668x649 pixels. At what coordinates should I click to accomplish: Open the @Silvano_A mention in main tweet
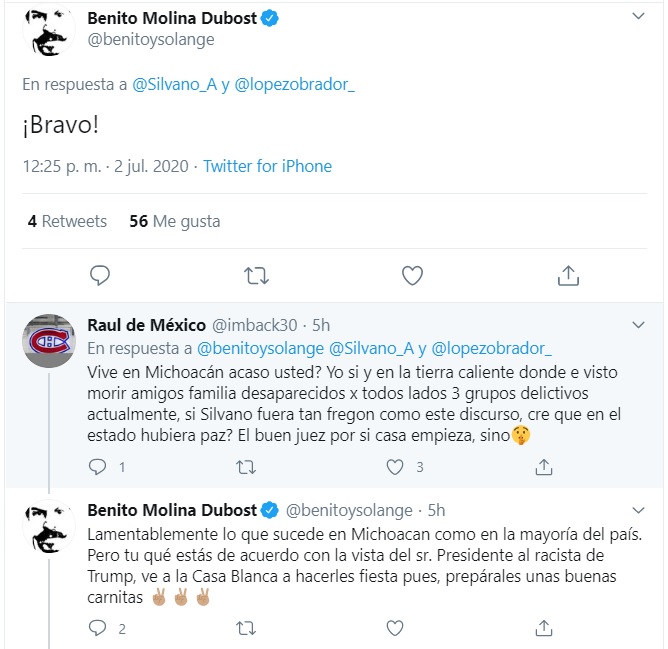tap(174, 85)
